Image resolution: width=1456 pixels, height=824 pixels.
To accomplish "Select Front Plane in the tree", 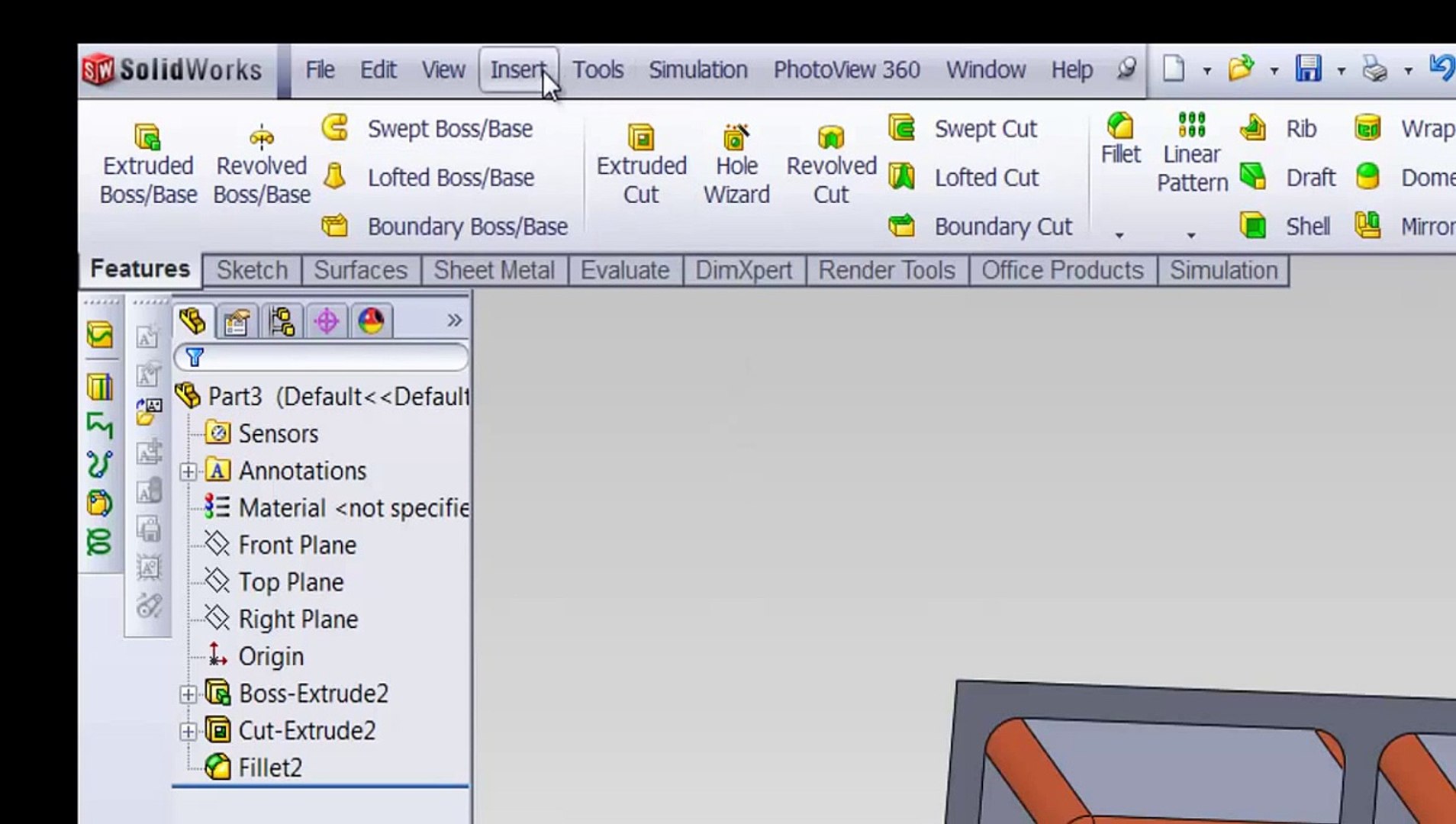I will tap(298, 545).
